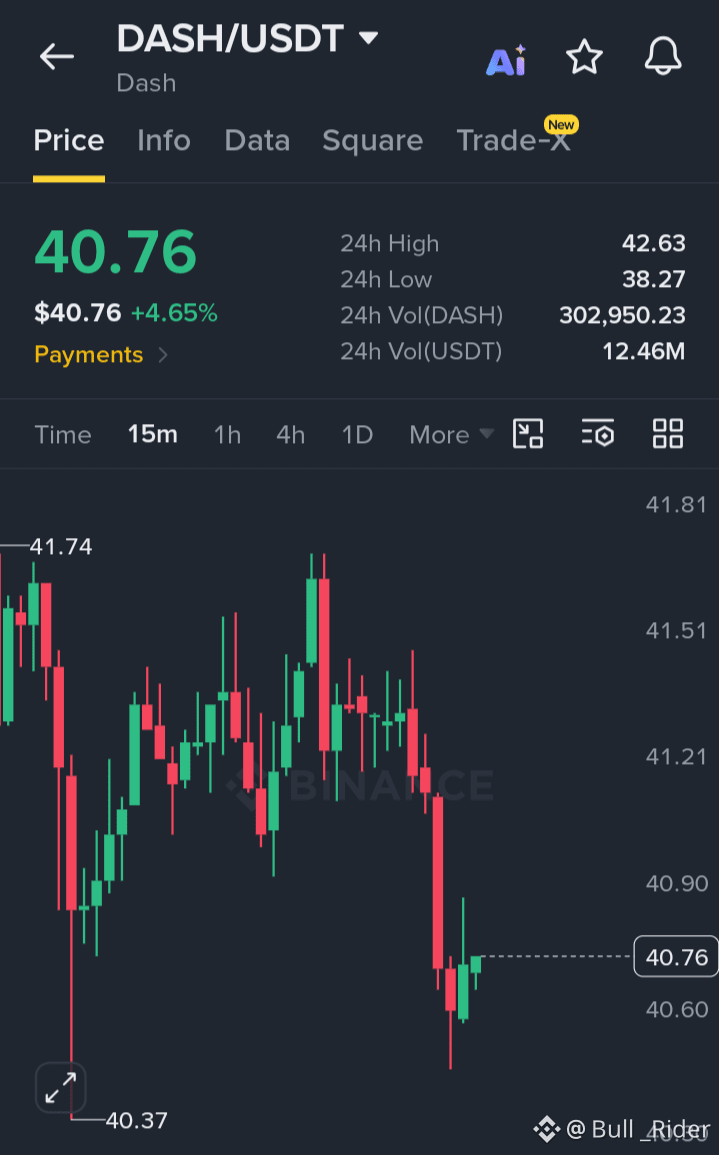Tap the large 40.76 price

point(116,252)
